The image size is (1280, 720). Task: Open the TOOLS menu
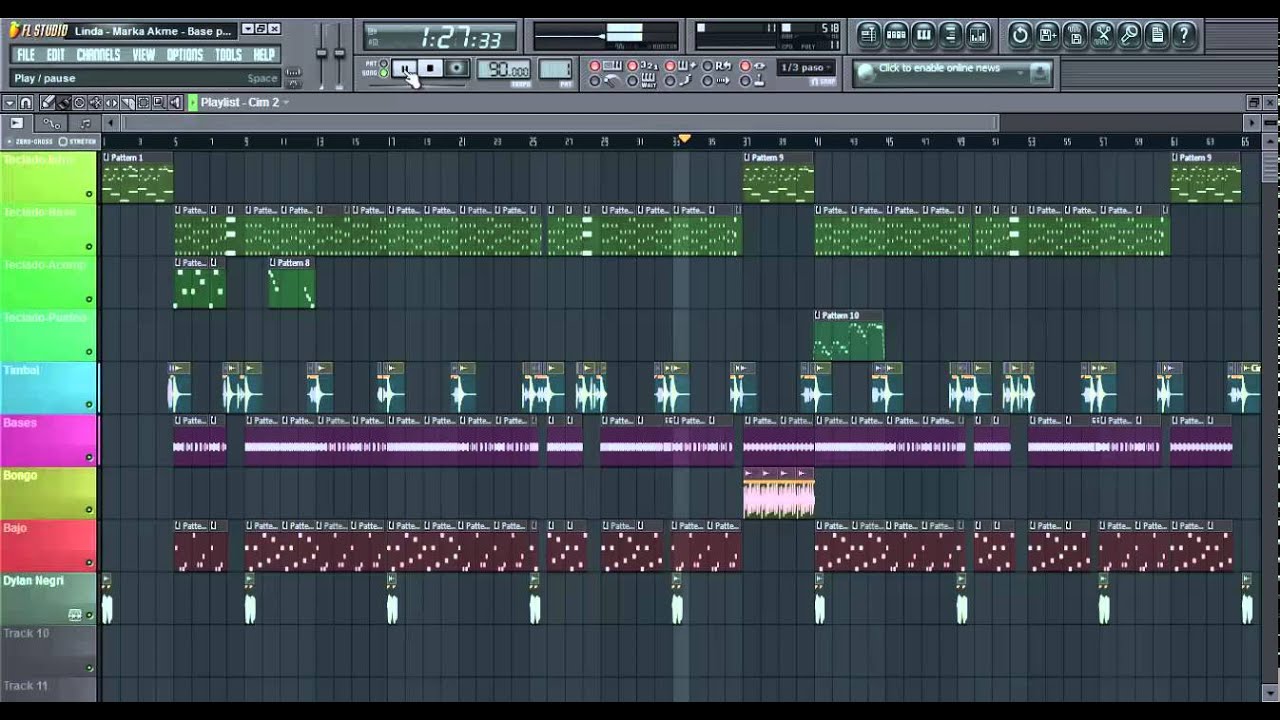228,55
